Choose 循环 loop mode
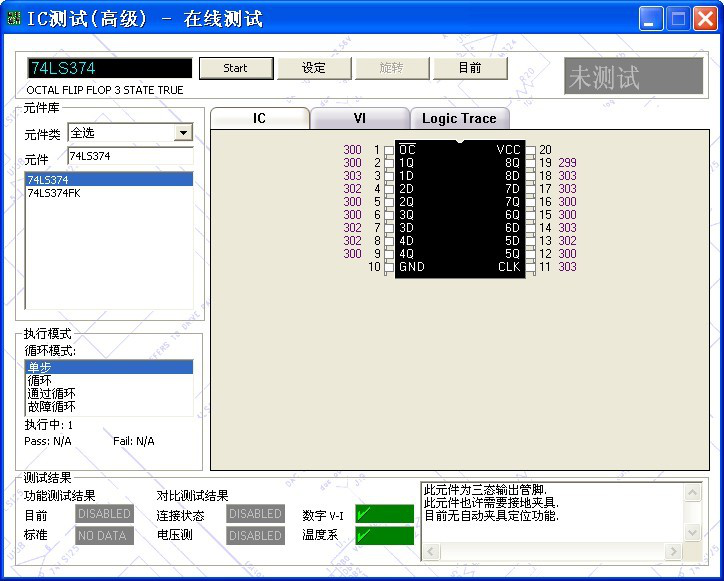 [109, 380]
